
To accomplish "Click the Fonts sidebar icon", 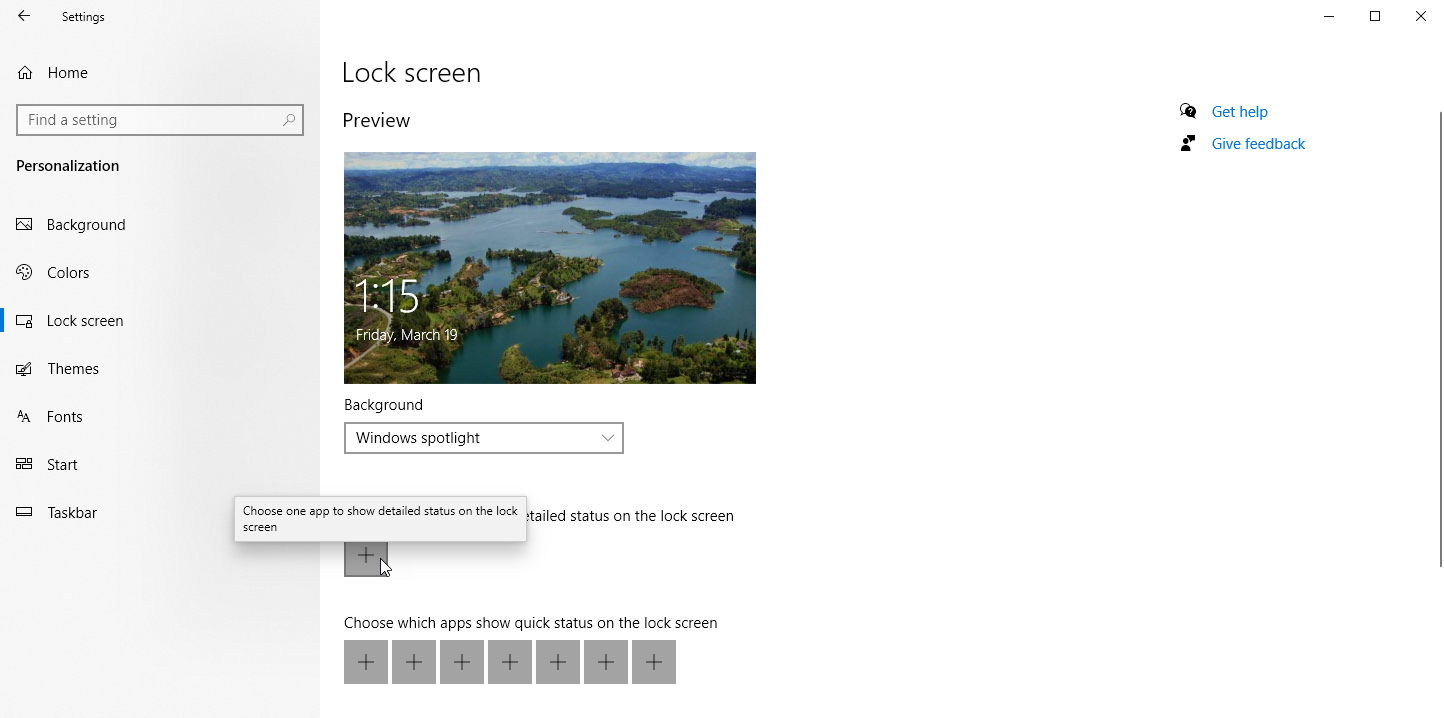I will click(x=25, y=417).
